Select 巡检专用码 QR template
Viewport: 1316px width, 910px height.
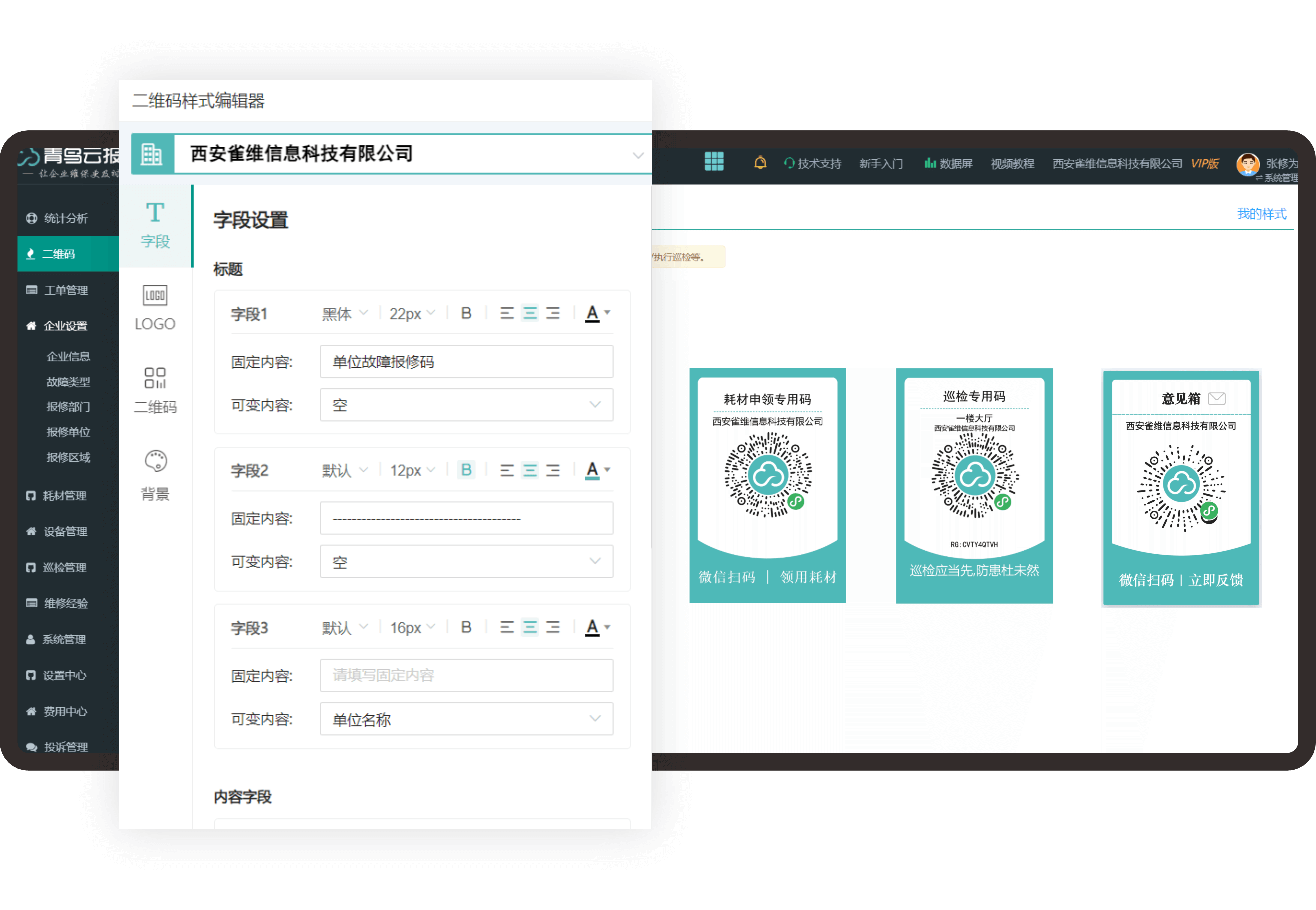pyautogui.click(x=974, y=486)
